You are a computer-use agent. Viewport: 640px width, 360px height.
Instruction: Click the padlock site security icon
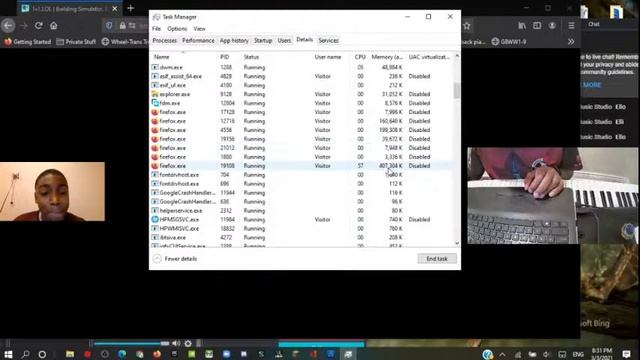click(x=122, y=26)
